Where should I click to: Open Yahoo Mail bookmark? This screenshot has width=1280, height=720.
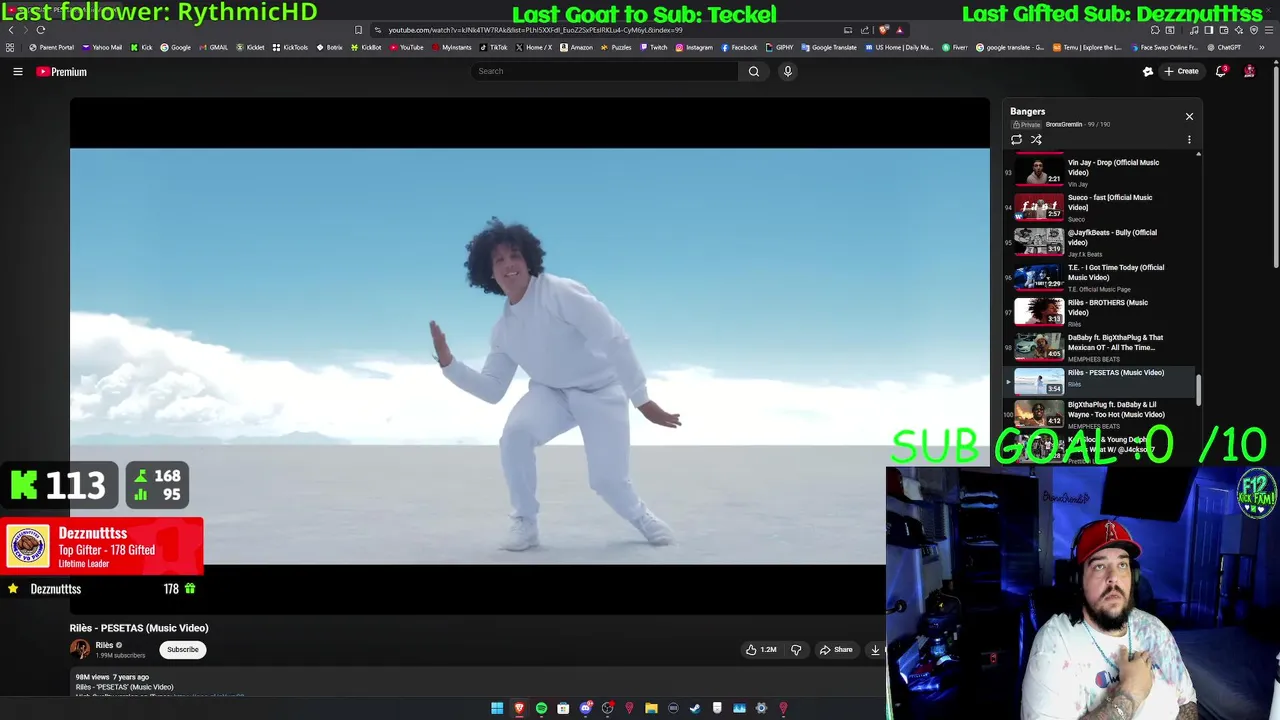pyautogui.click(x=102, y=47)
